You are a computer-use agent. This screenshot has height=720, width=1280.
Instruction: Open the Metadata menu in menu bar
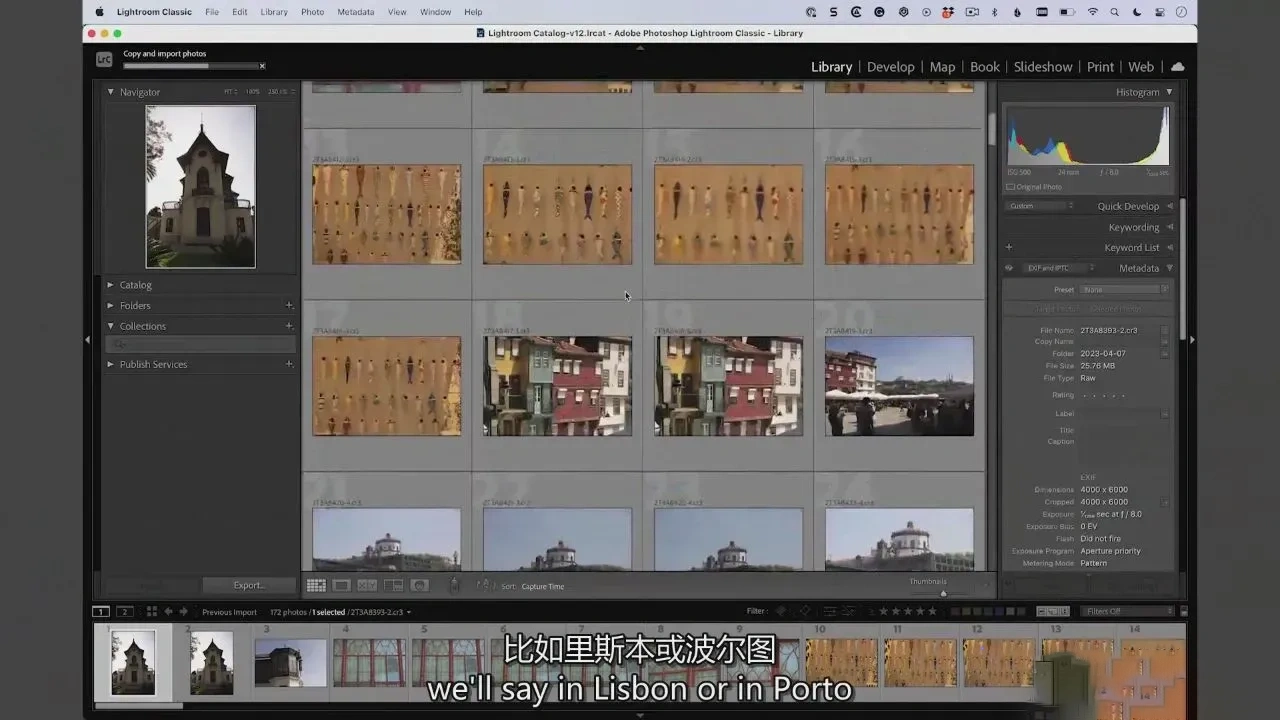(355, 12)
